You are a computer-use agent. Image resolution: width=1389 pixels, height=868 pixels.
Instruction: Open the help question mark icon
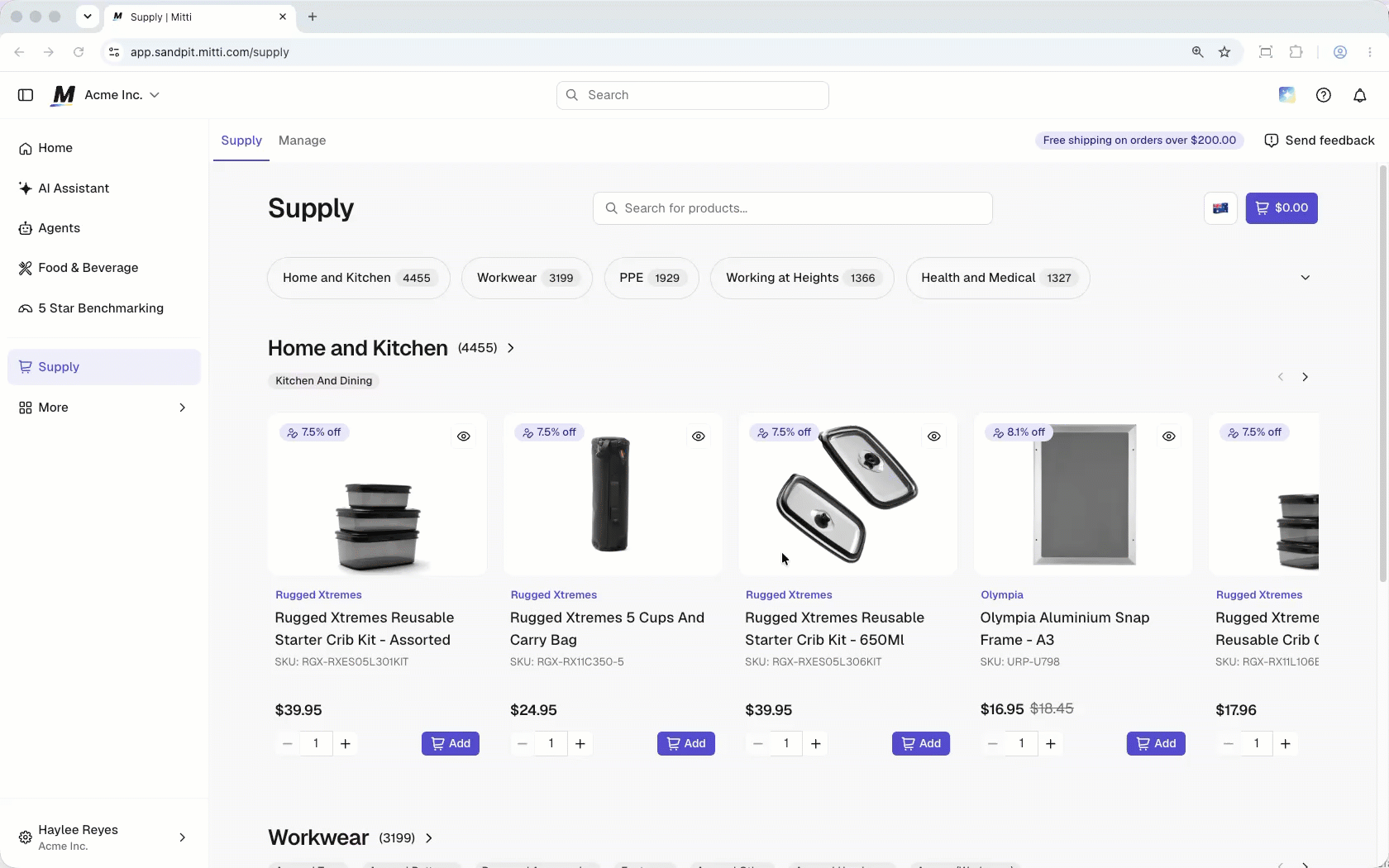(1324, 95)
